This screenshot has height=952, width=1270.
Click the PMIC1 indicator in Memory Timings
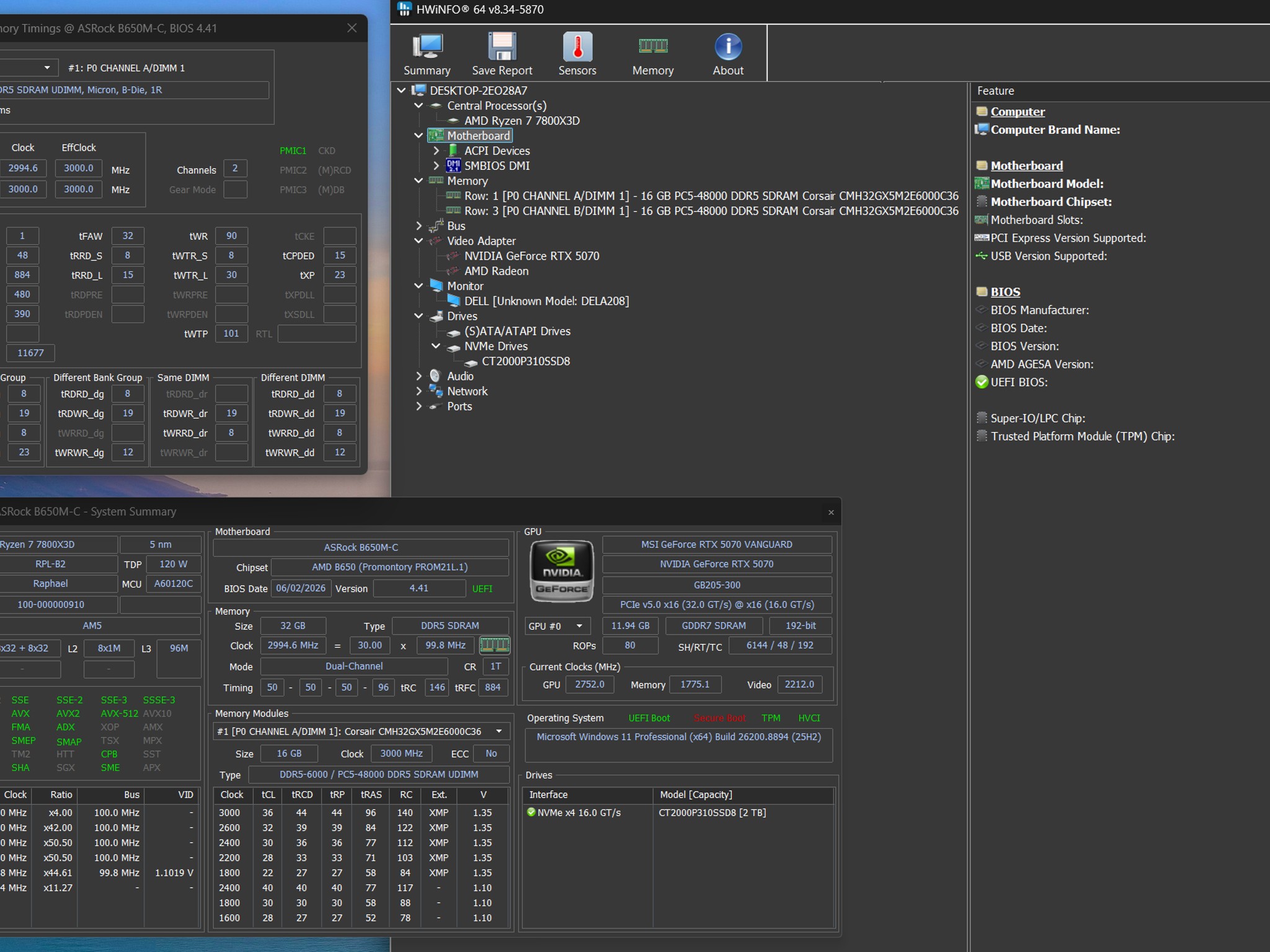(293, 151)
